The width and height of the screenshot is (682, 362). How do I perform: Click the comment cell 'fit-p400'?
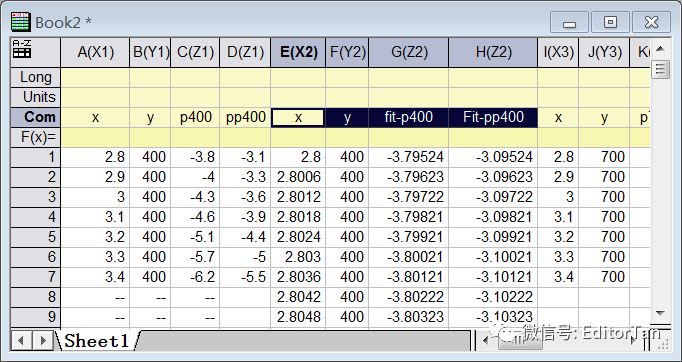click(x=408, y=117)
